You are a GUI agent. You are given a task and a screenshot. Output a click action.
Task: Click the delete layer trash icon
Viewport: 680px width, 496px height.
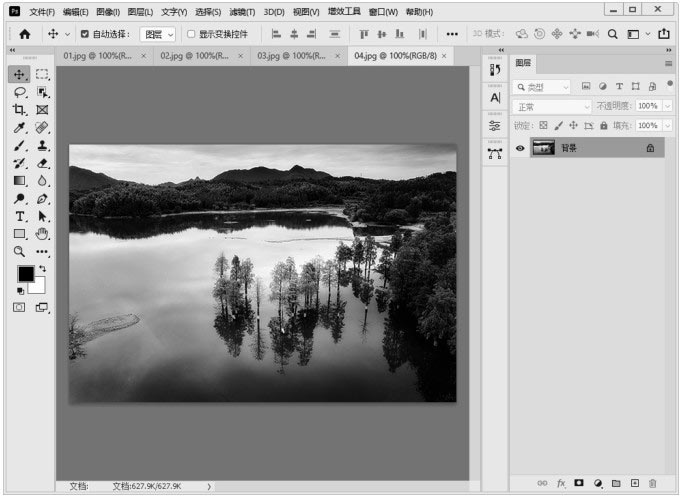point(652,483)
